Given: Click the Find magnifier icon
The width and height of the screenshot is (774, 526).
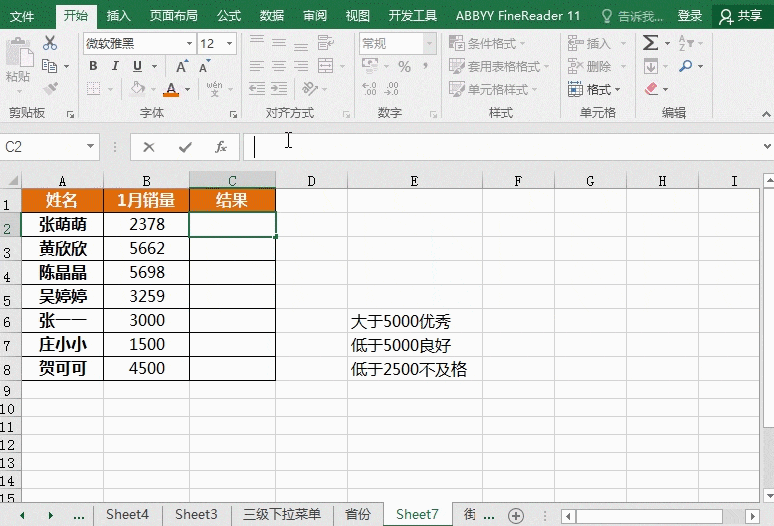Looking at the screenshot, I should click(686, 66).
